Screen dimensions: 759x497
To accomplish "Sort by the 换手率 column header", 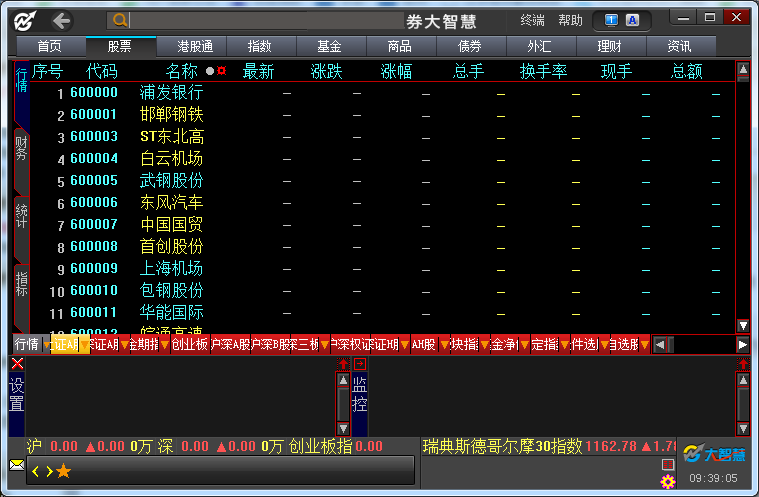I will (543, 72).
